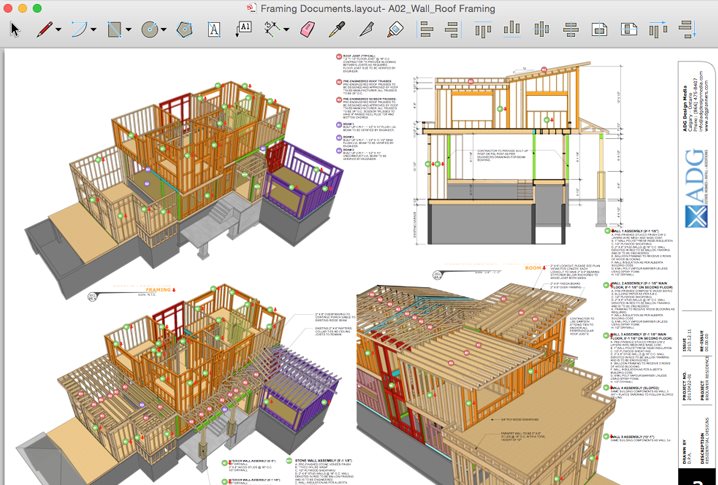The height and width of the screenshot is (485, 718).
Task: Activate the Text tool
Action: pos(213,29)
